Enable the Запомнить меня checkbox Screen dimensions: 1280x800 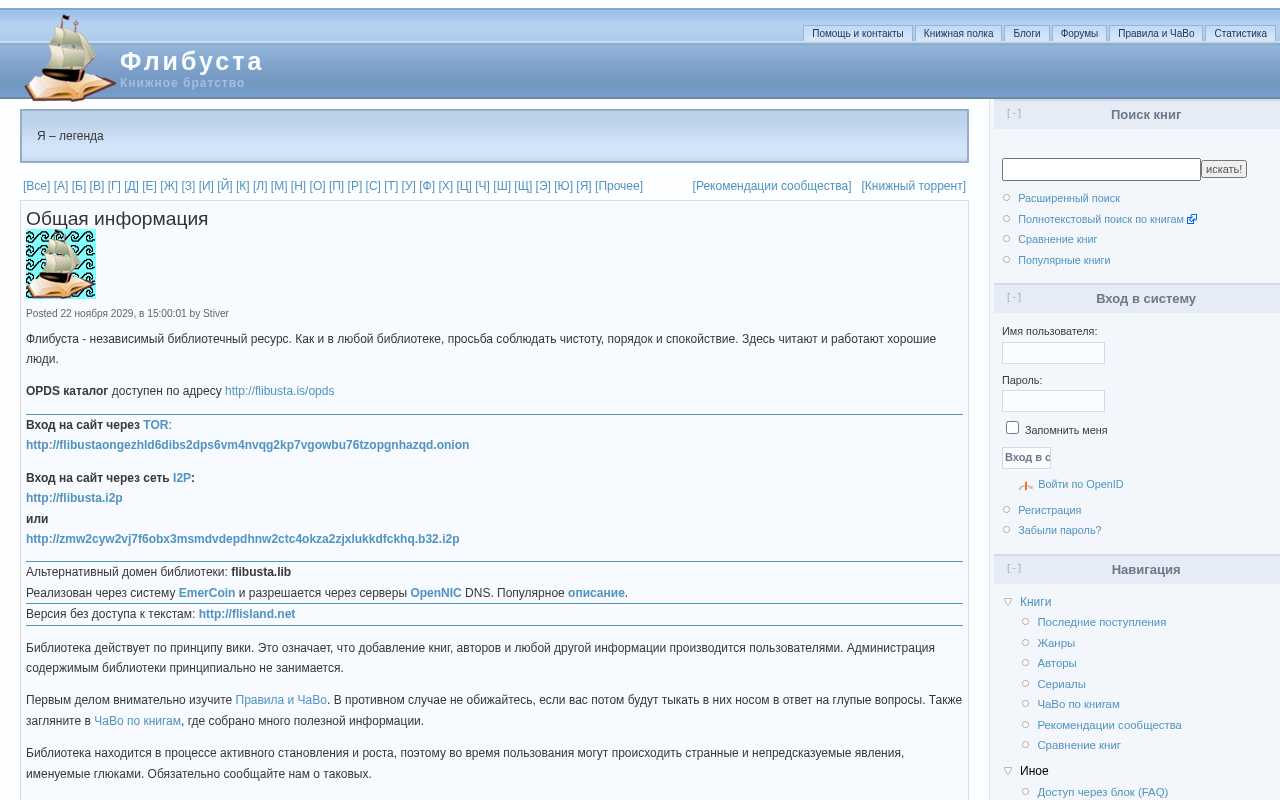[1012, 428]
